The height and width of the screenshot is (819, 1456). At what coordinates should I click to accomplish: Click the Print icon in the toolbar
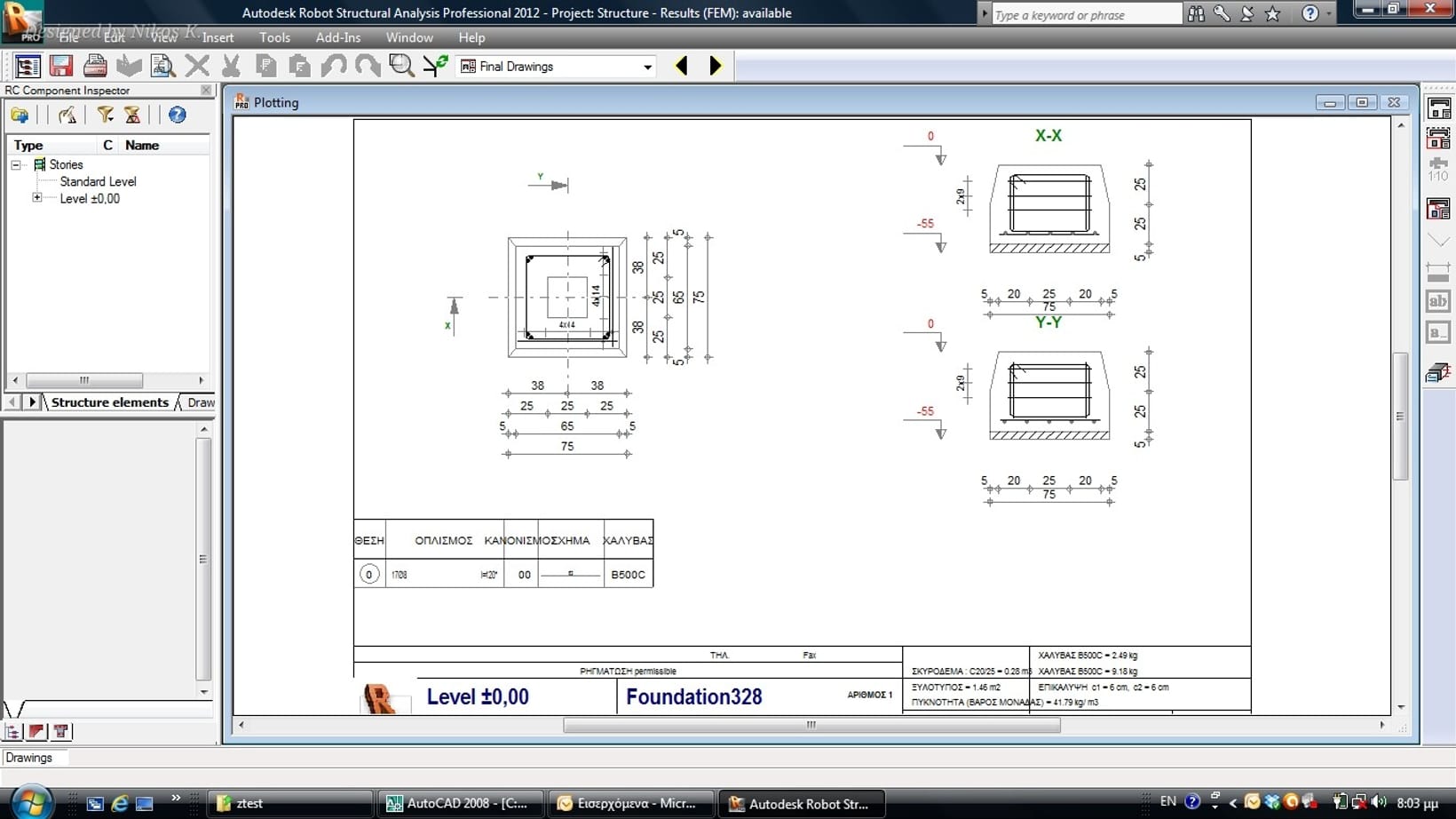[x=95, y=66]
